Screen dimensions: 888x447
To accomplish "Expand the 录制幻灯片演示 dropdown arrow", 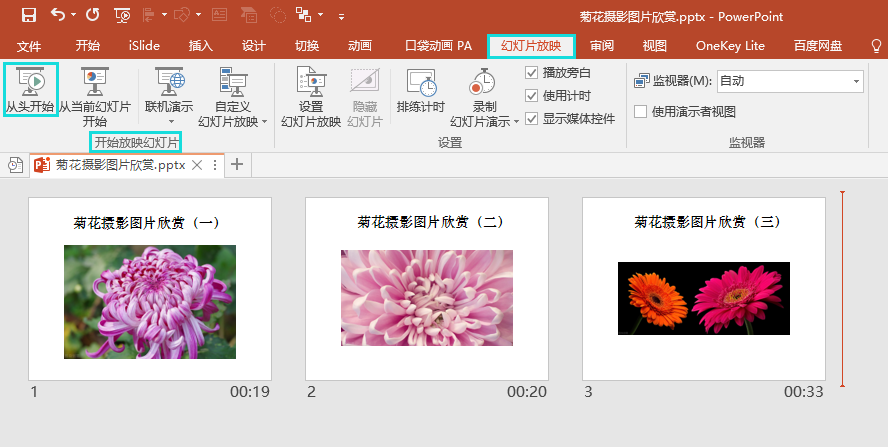I will (x=516, y=122).
